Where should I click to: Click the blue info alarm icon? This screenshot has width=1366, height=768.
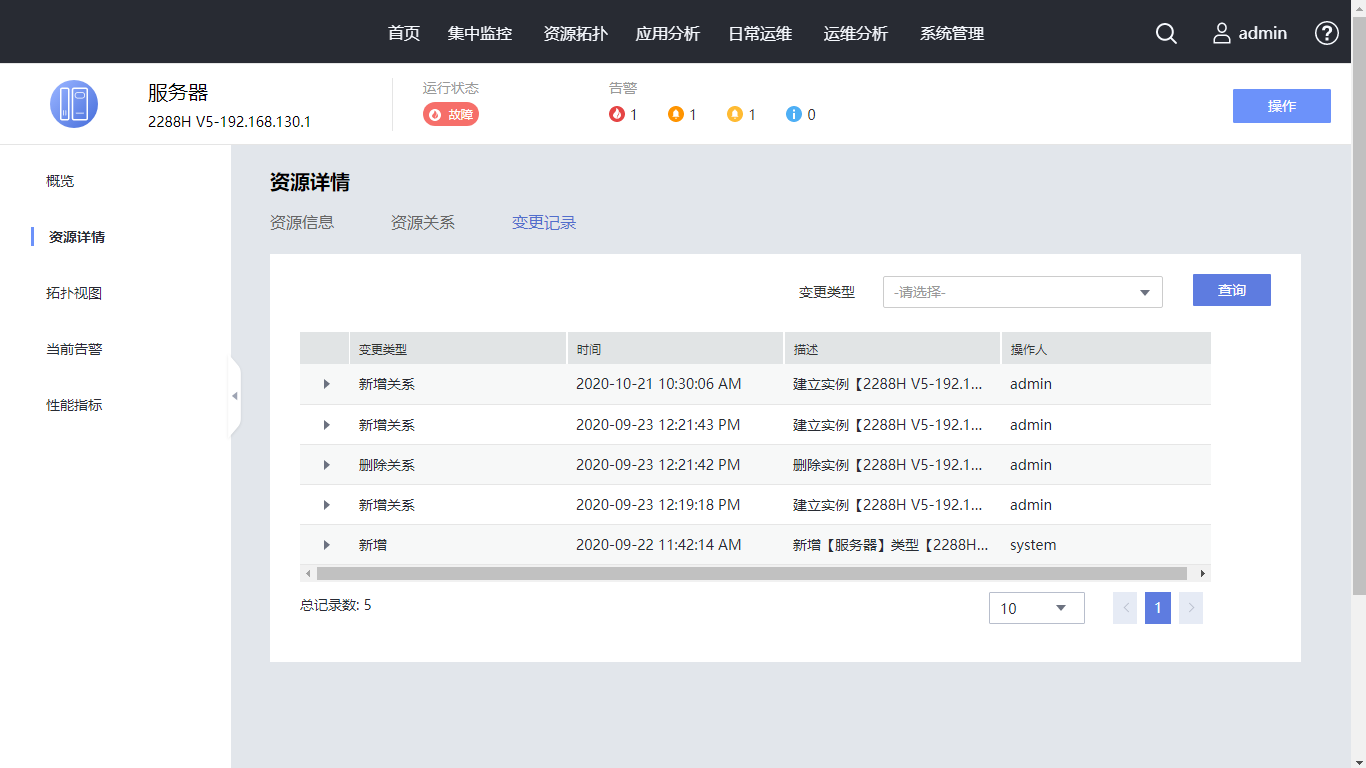coord(794,114)
